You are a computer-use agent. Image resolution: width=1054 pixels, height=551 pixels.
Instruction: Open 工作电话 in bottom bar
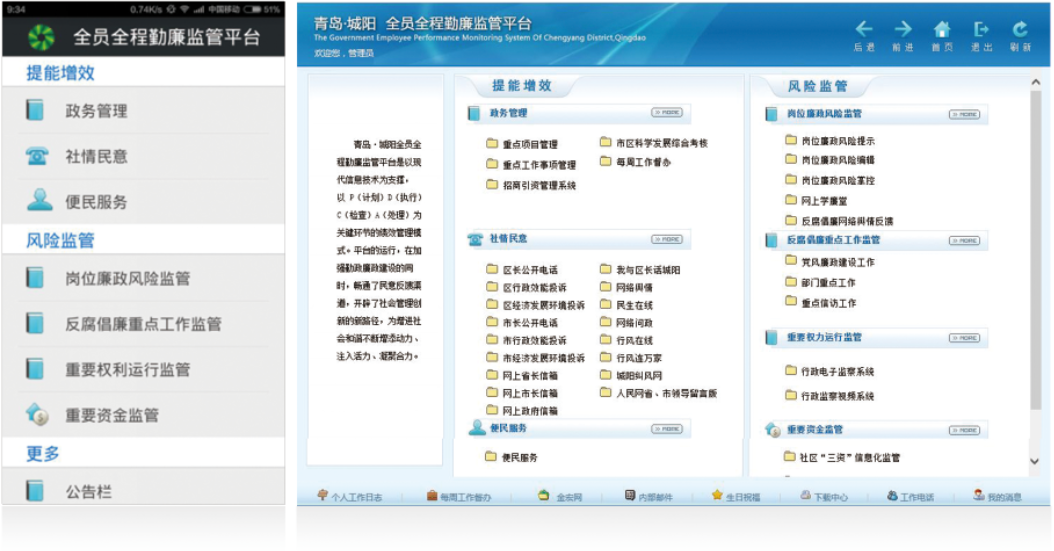[911, 497]
